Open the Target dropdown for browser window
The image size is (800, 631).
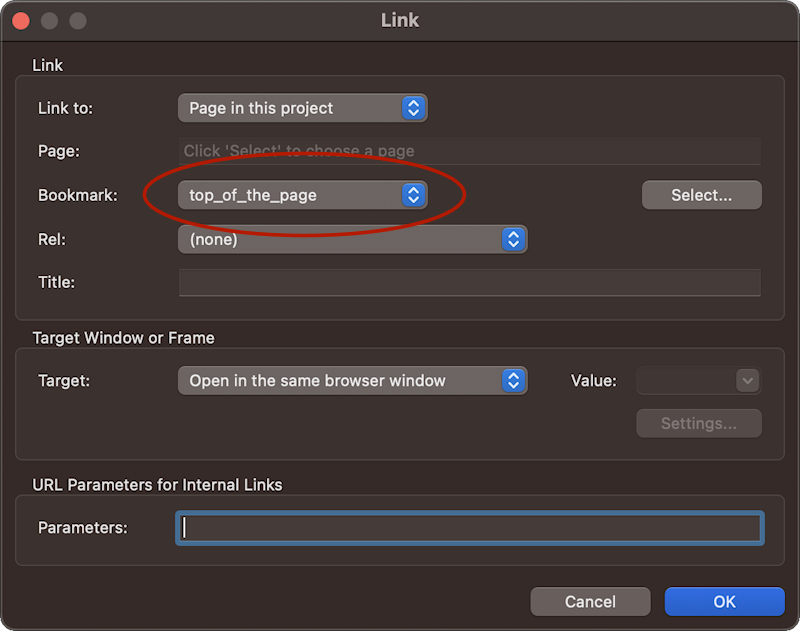351,381
